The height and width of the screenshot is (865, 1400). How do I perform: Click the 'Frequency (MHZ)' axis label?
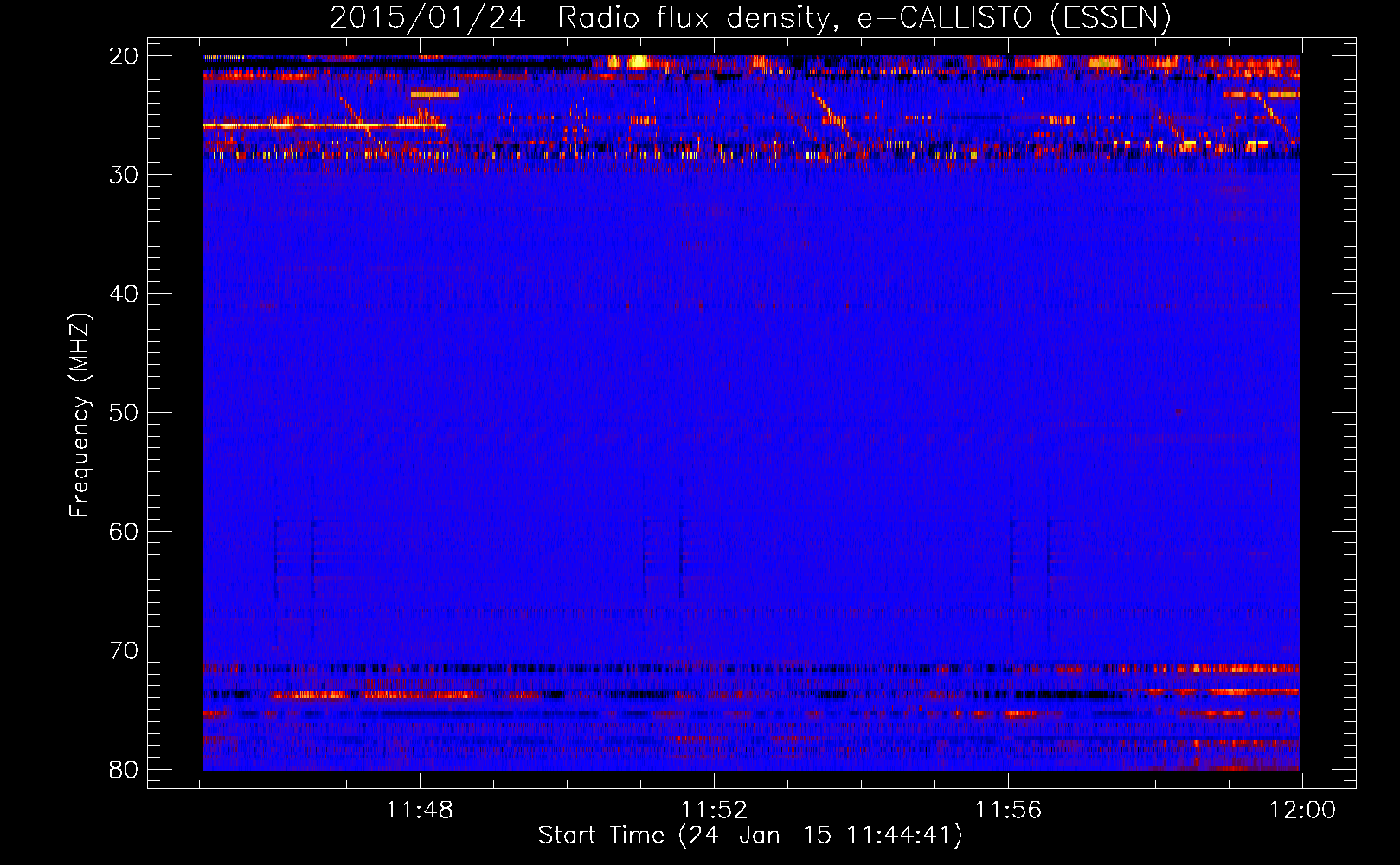[x=80, y=415]
